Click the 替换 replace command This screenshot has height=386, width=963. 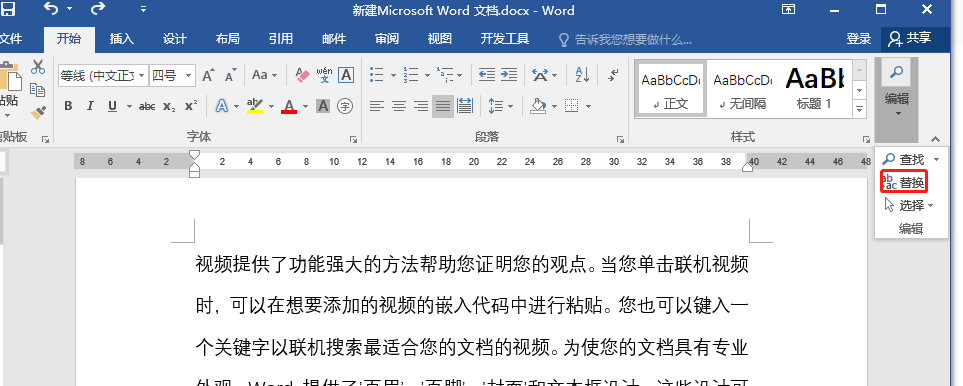point(903,182)
